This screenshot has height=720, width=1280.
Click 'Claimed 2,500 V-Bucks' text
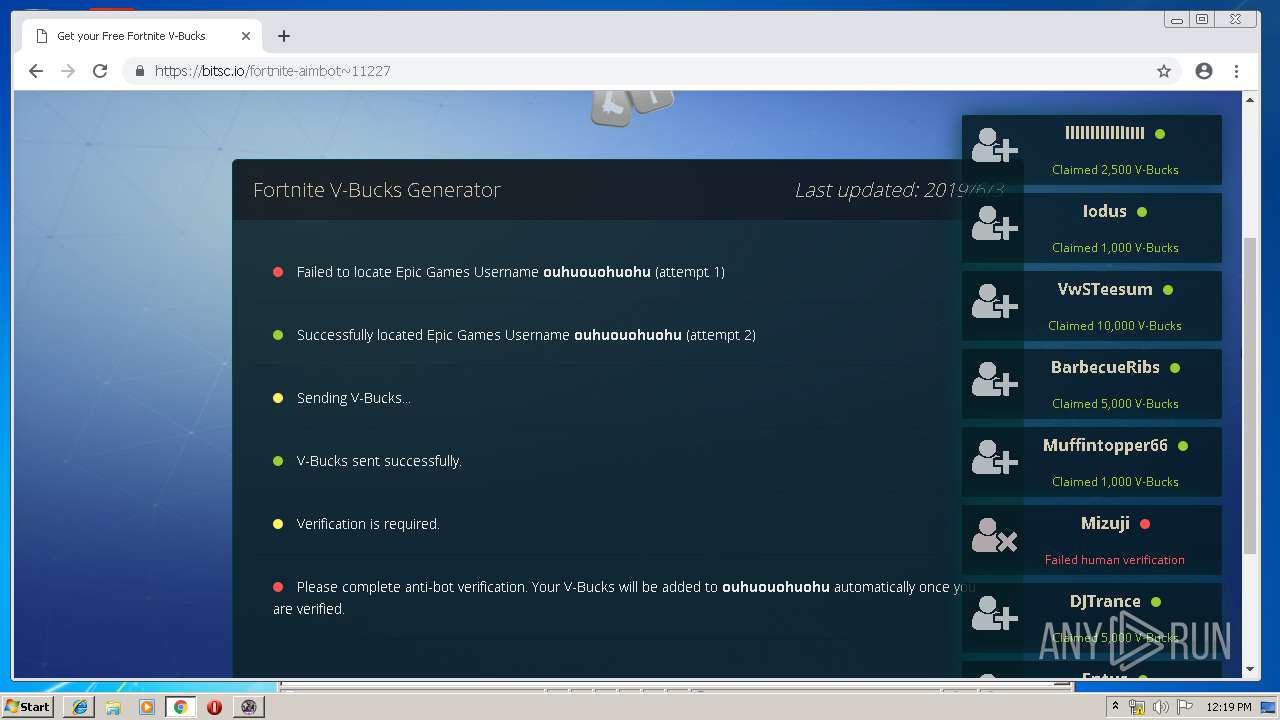1115,170
